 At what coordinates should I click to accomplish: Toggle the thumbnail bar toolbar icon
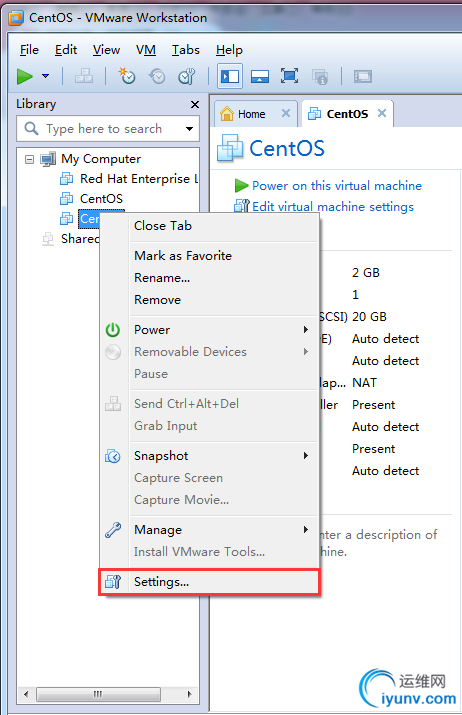260,76
